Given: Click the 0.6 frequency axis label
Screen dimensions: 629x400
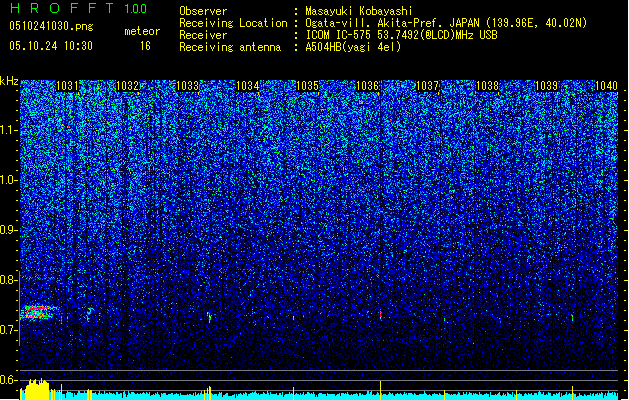Looking at the screenshot, I should [8, 380].
